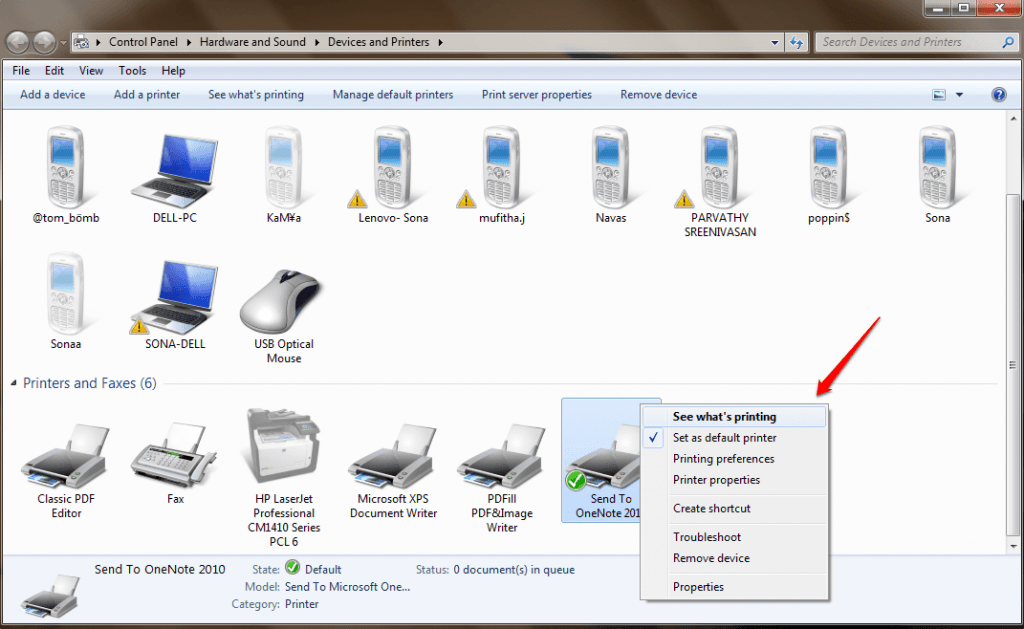Open the Tools menu
The image size is (1024, 629).
tap(132, 70)
